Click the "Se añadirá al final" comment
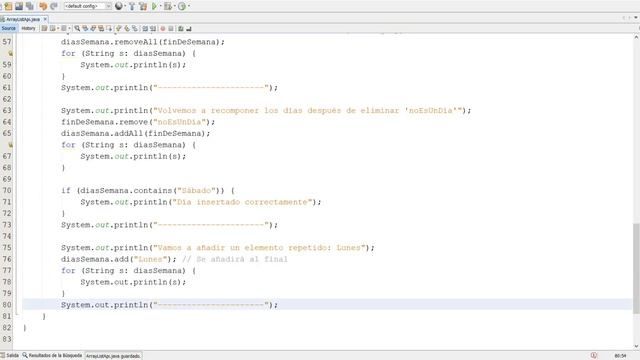 tap(235, 259)
